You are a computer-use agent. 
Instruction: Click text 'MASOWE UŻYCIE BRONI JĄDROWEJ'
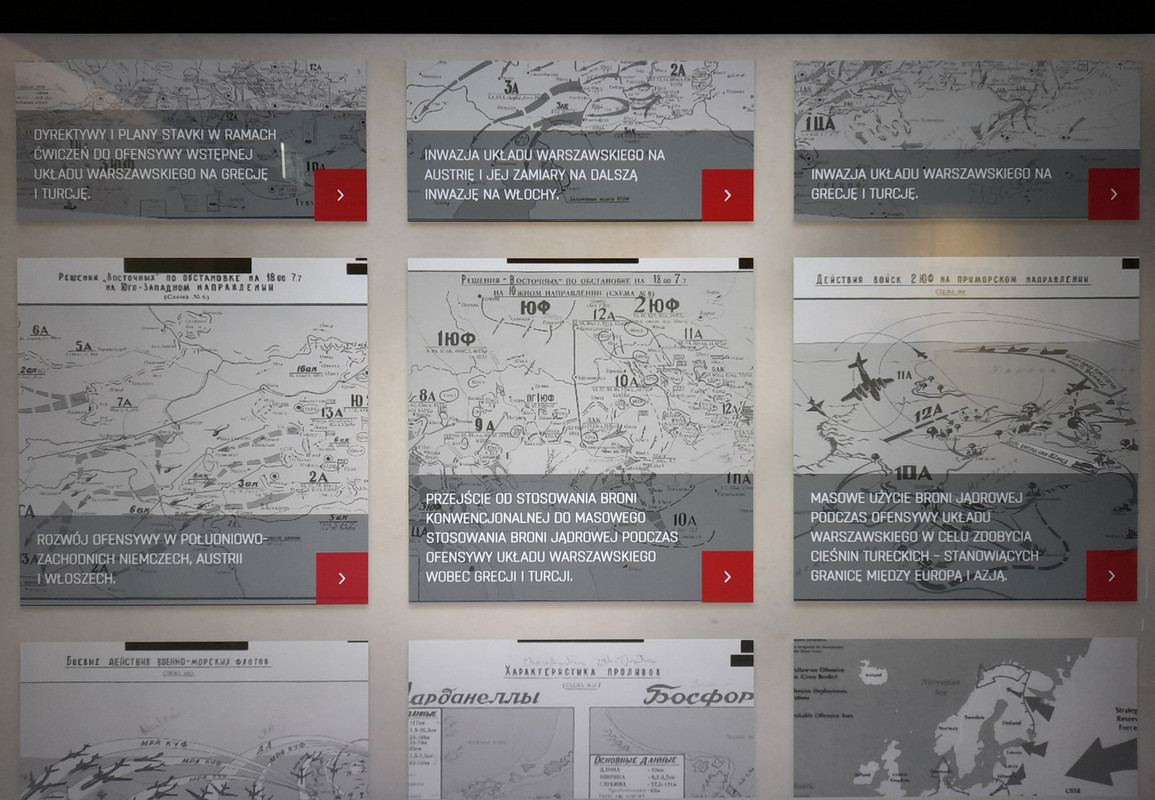point(916,498)
